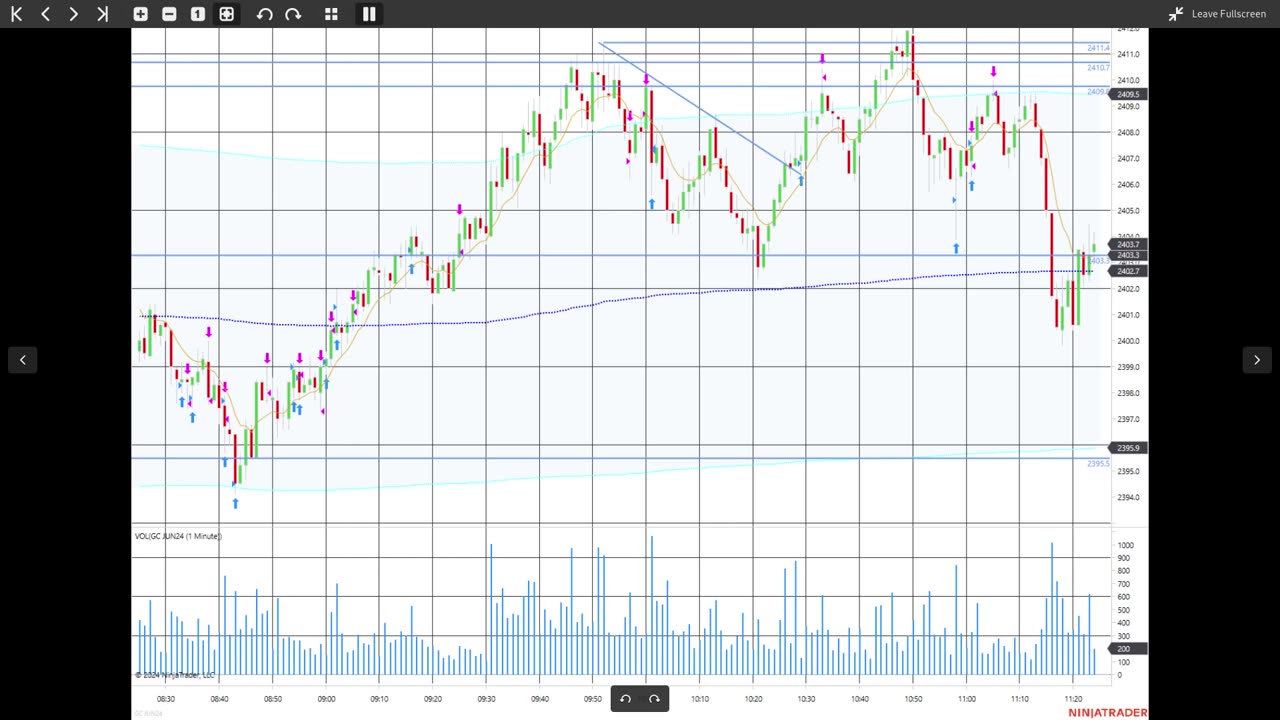
Task: Click the VOL(GC JUN24 (1 Minute)) label
Action: [x=178, y=537]
